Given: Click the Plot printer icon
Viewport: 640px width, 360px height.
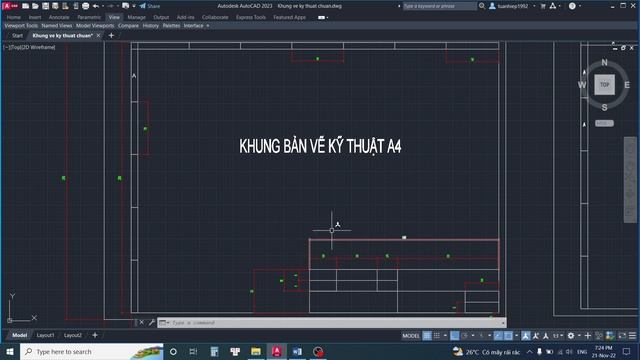Looking at the screenshot, I should pyautogui.click(x=85, y=6).
